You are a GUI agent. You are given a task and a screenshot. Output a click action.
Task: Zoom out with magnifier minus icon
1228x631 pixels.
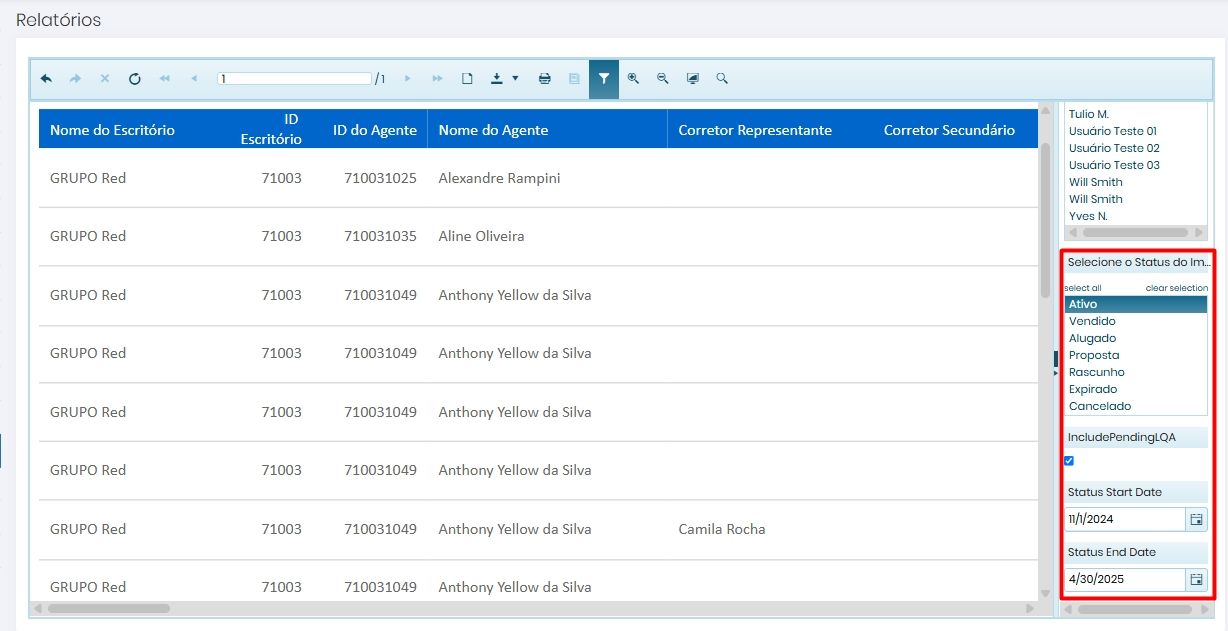click(x=663, y=79)
